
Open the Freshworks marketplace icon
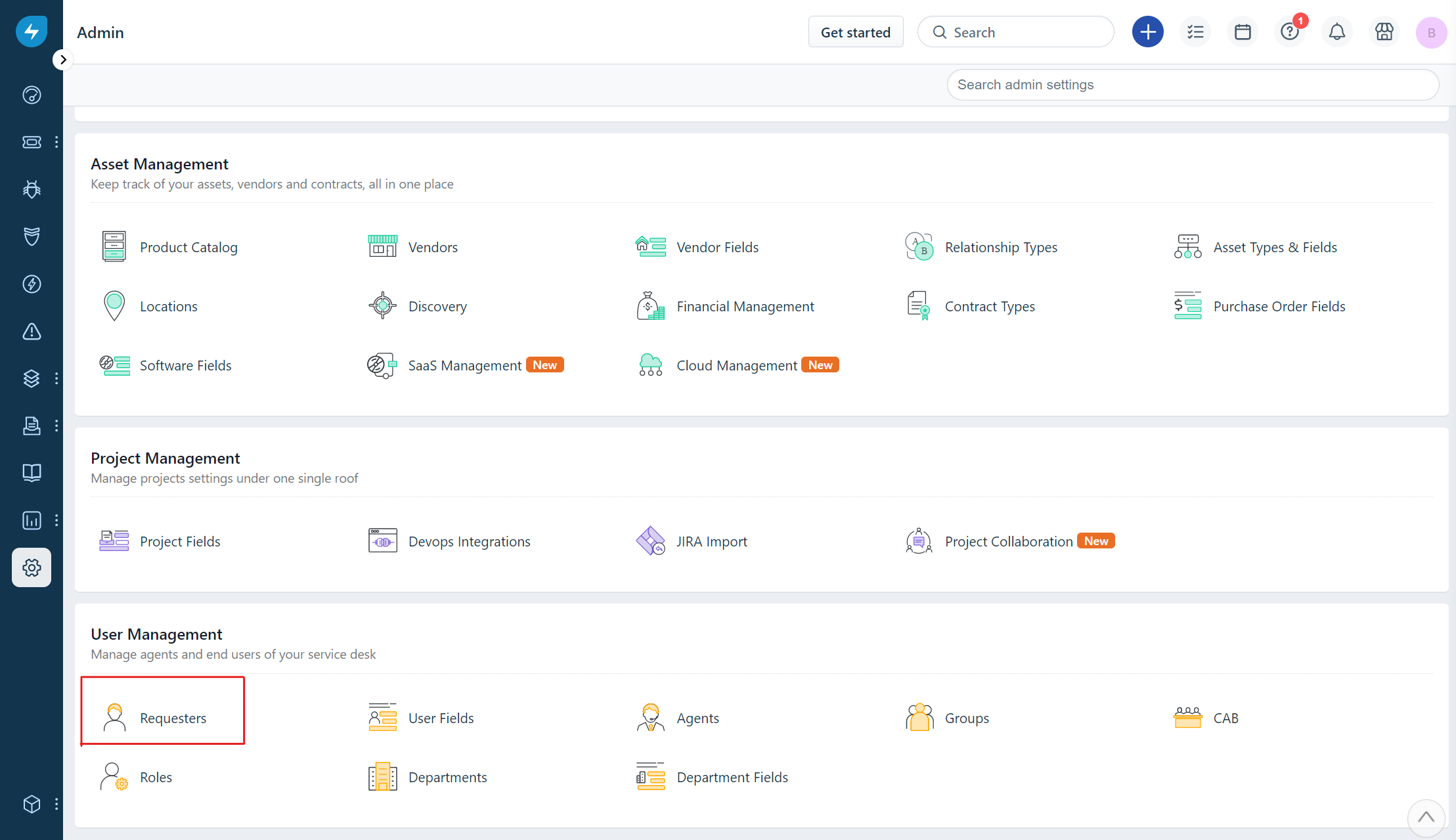pos(1384,32)
